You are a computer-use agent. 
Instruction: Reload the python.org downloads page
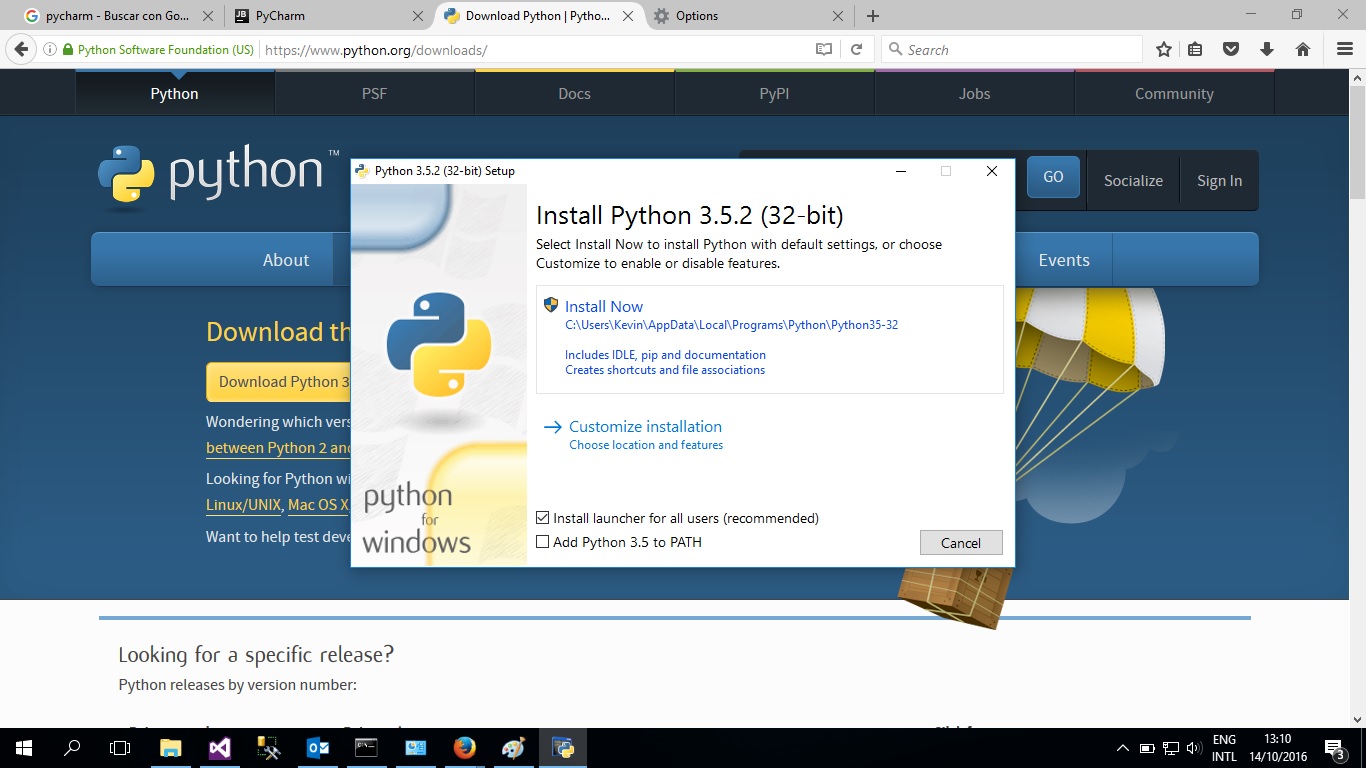click(x=858, y=48)
